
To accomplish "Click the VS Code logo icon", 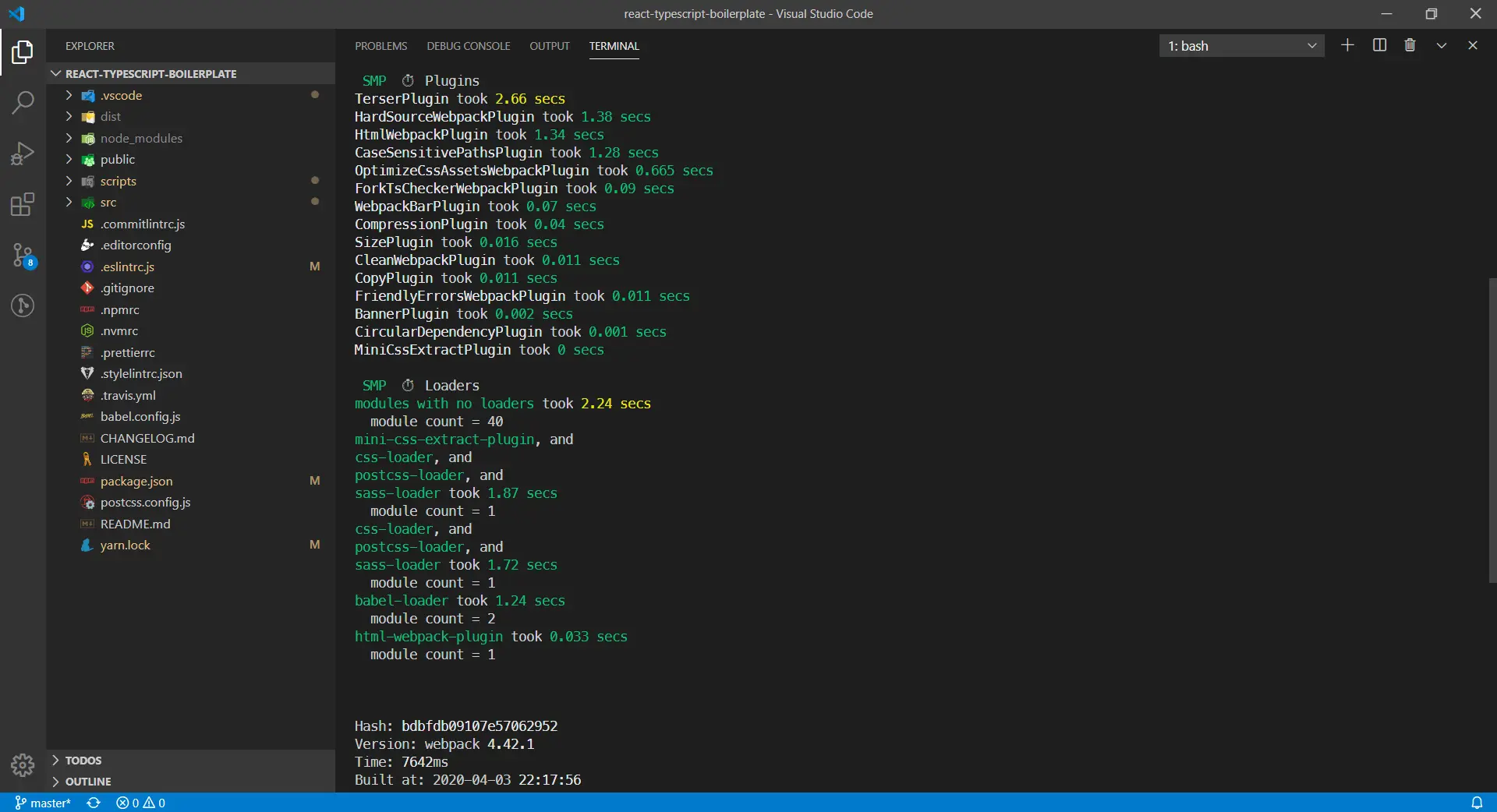I will point(16,13).
